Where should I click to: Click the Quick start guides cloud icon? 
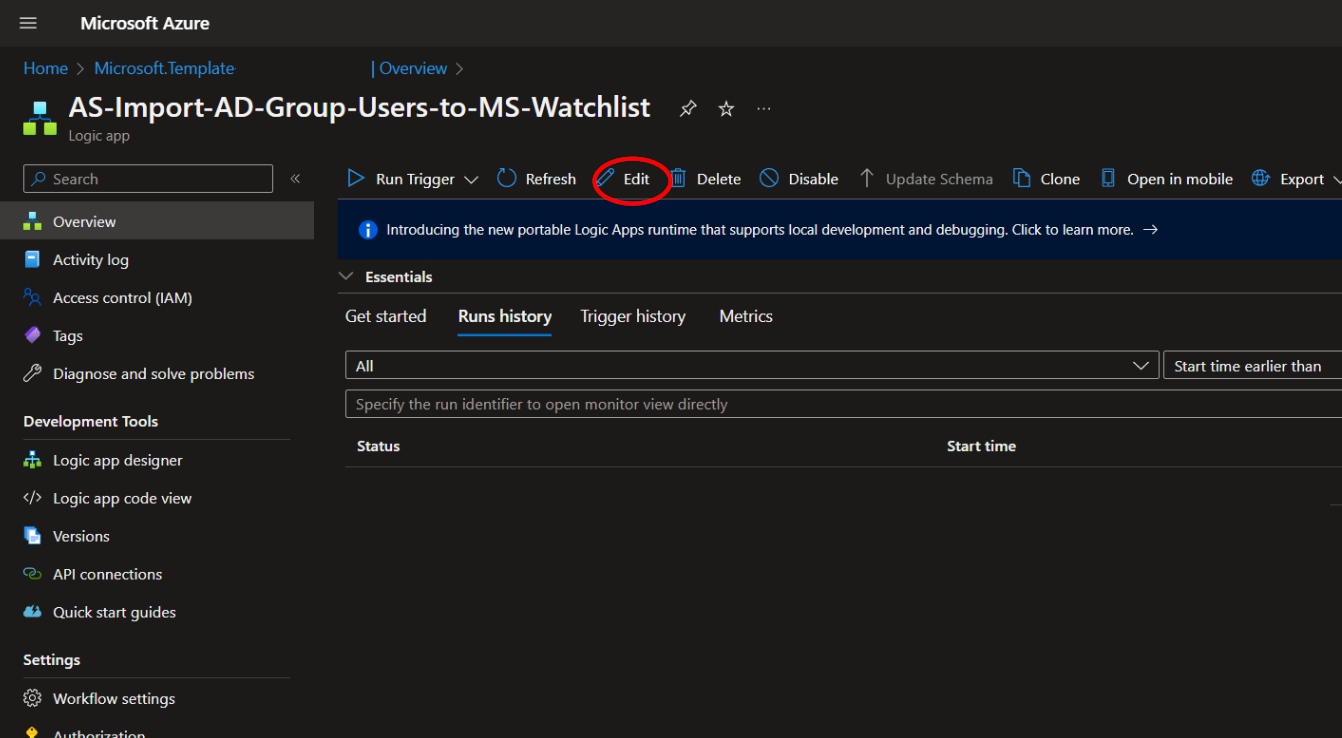click(33, 612)
